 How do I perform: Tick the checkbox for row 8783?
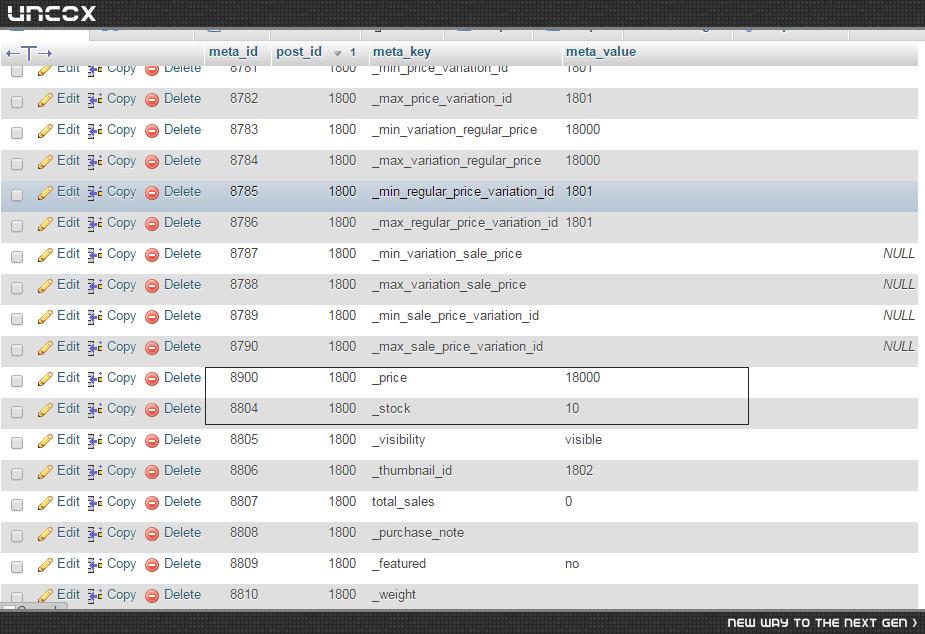(17, 132)
